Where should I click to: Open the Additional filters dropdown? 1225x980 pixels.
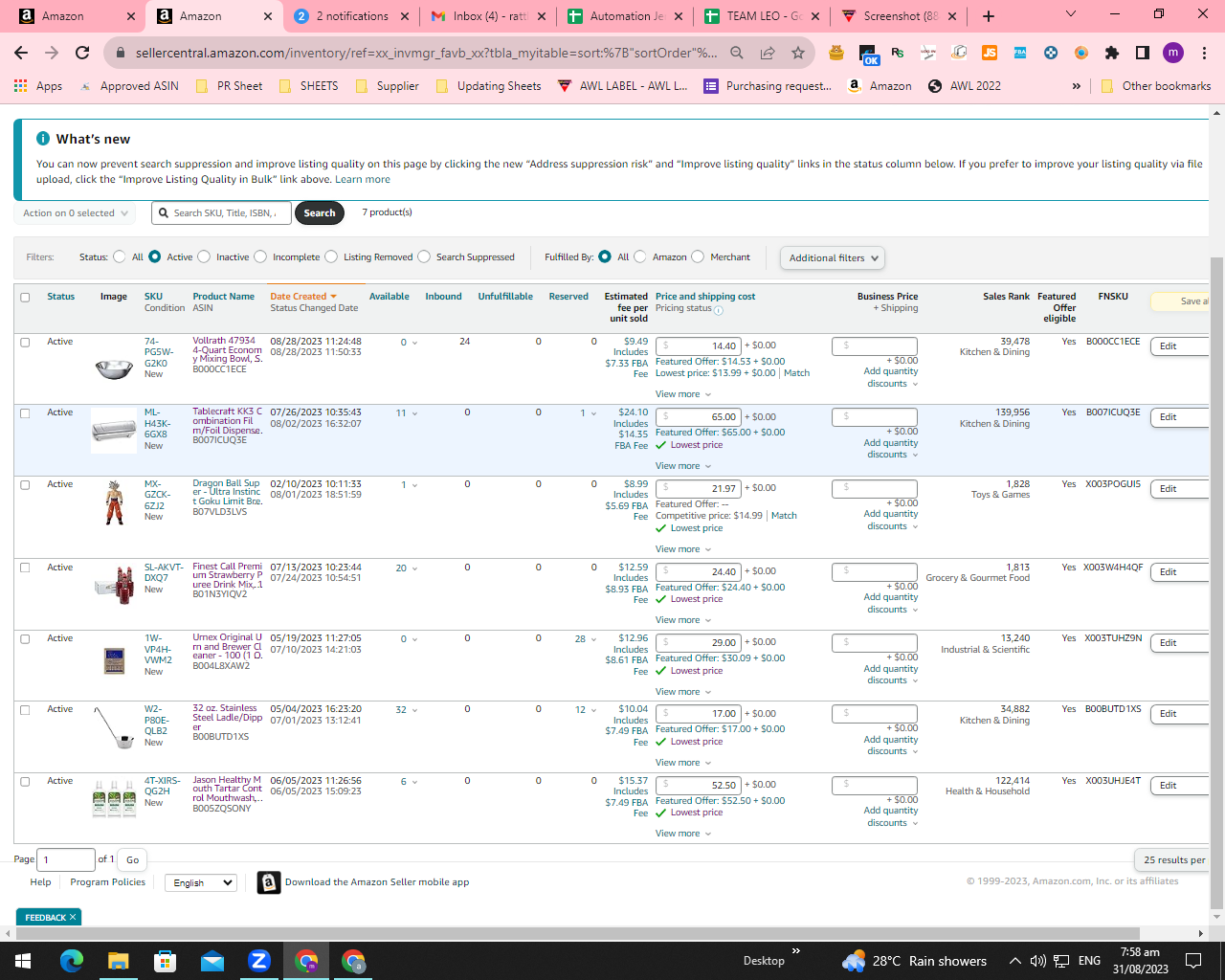click(x=832, y=257)
